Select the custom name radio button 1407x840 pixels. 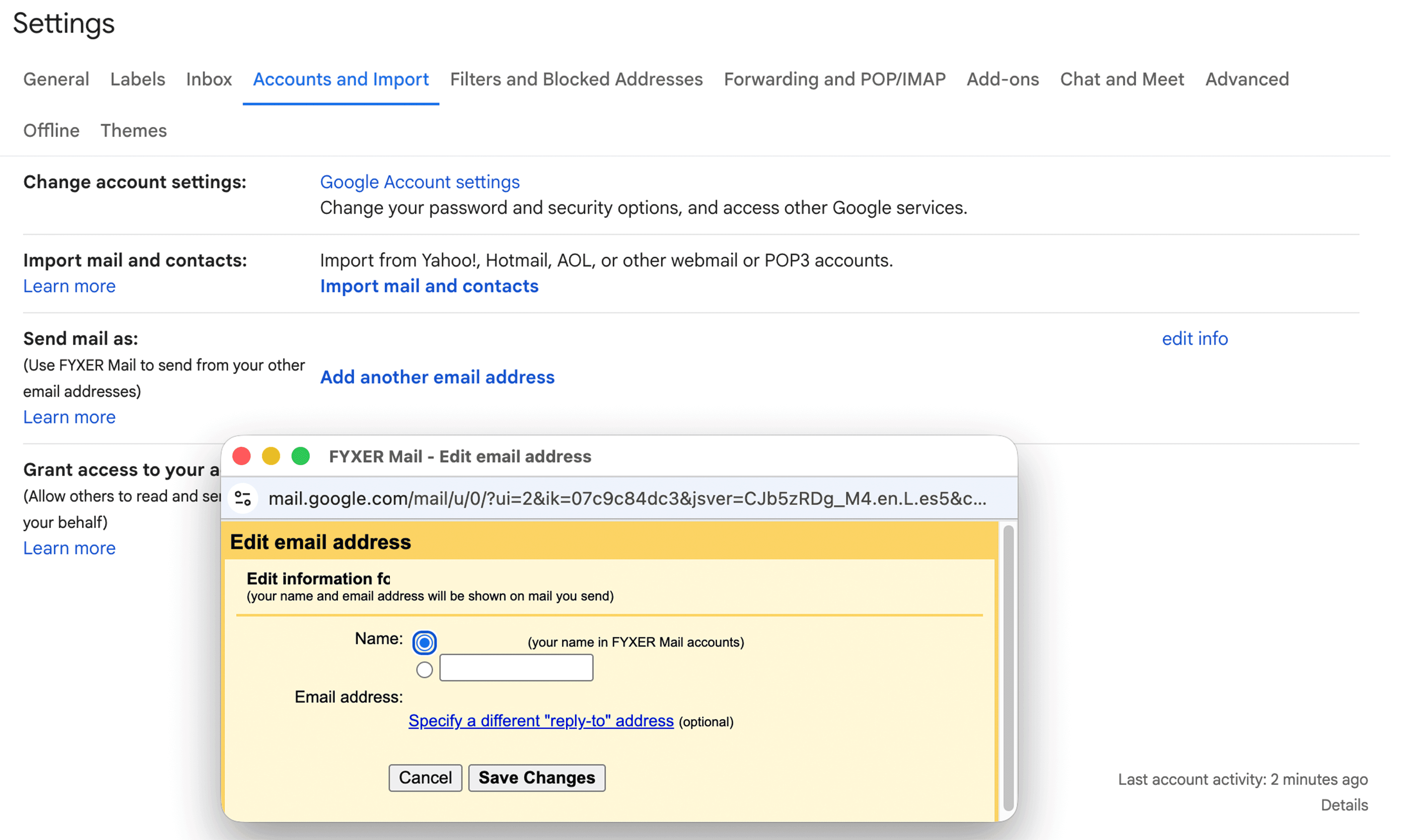[425, 670]
